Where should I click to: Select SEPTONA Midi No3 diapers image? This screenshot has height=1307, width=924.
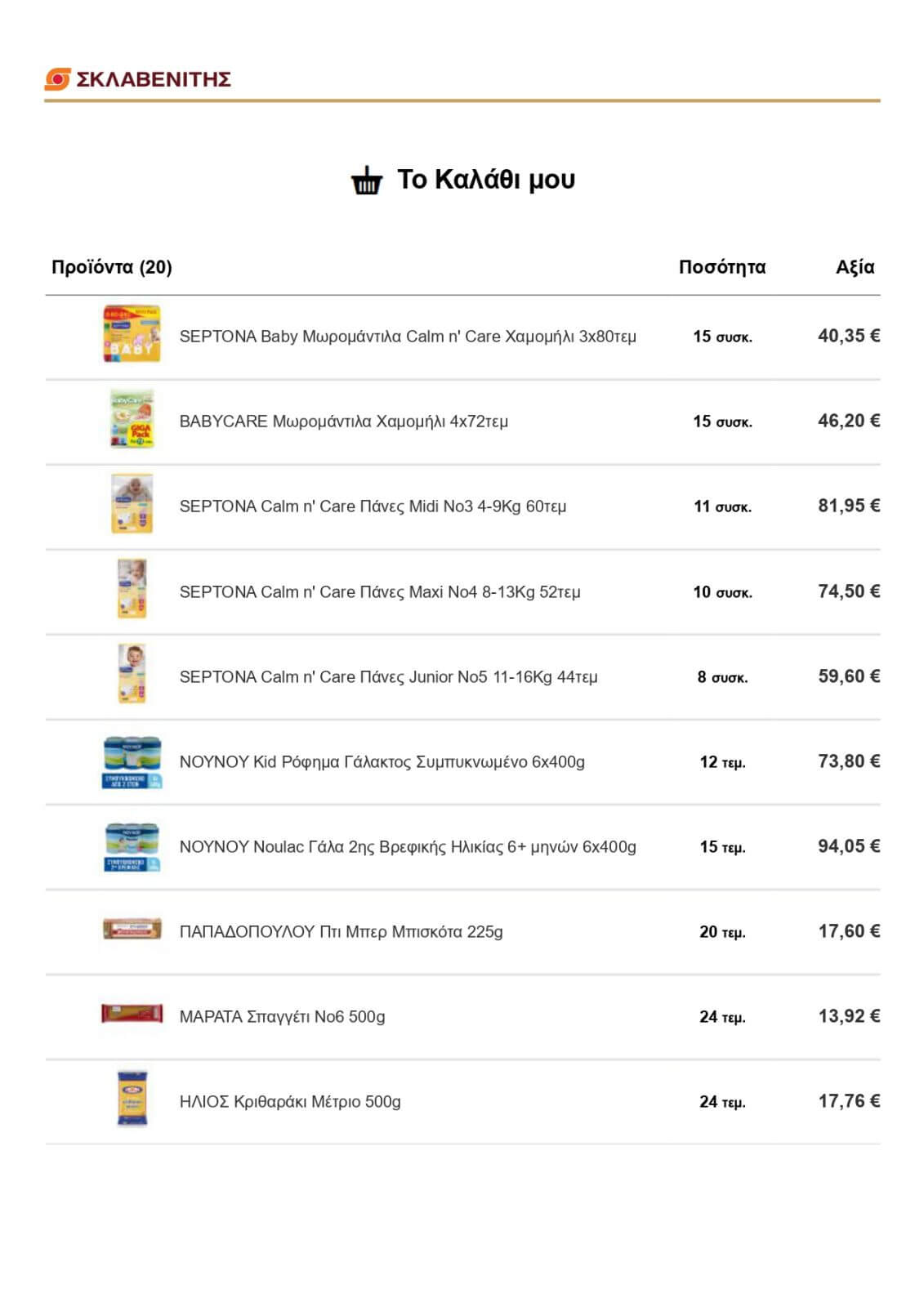click(132, 504)
